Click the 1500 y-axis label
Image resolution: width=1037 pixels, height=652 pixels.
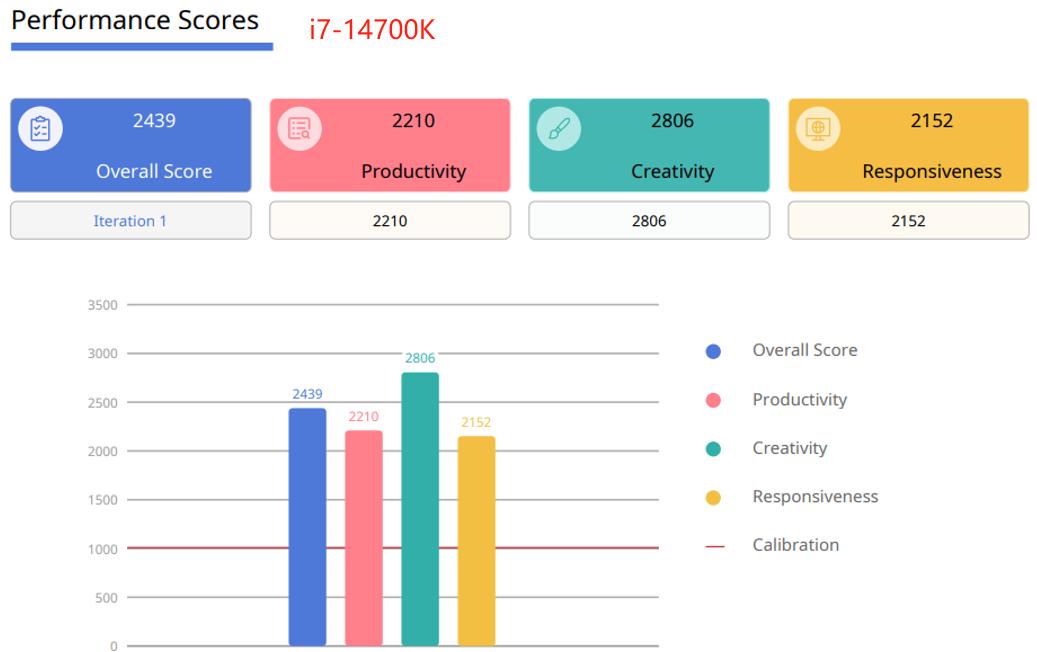103,500
